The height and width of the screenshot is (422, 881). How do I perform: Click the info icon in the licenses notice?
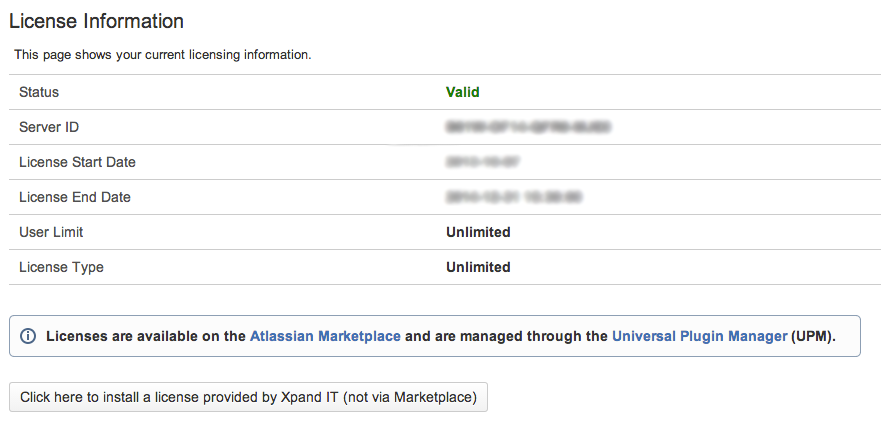click(28, 336)
